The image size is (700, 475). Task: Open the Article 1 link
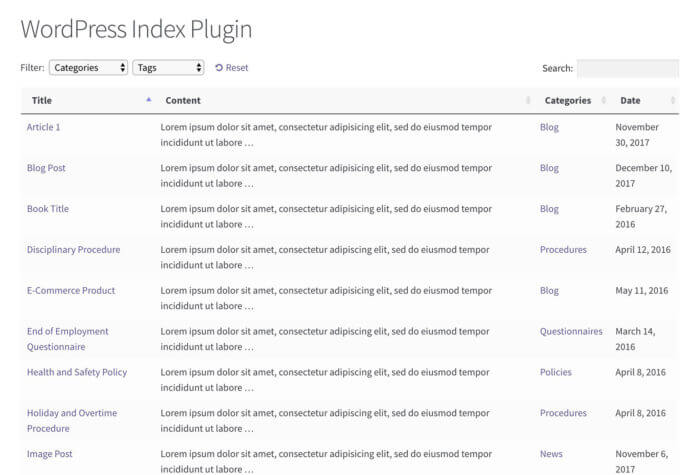click(x=43, y=127)
